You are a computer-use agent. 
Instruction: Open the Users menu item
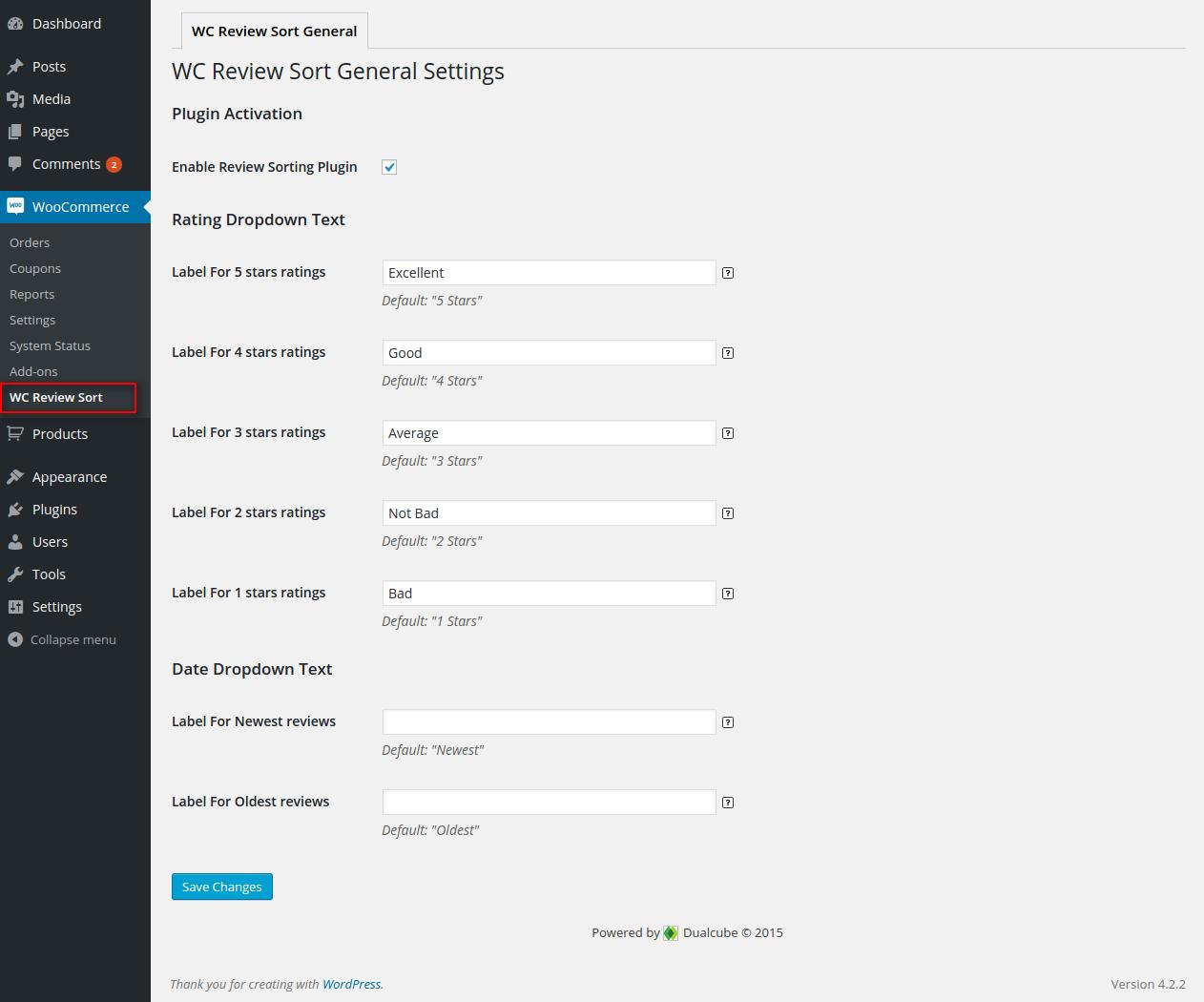coord(75,542)
